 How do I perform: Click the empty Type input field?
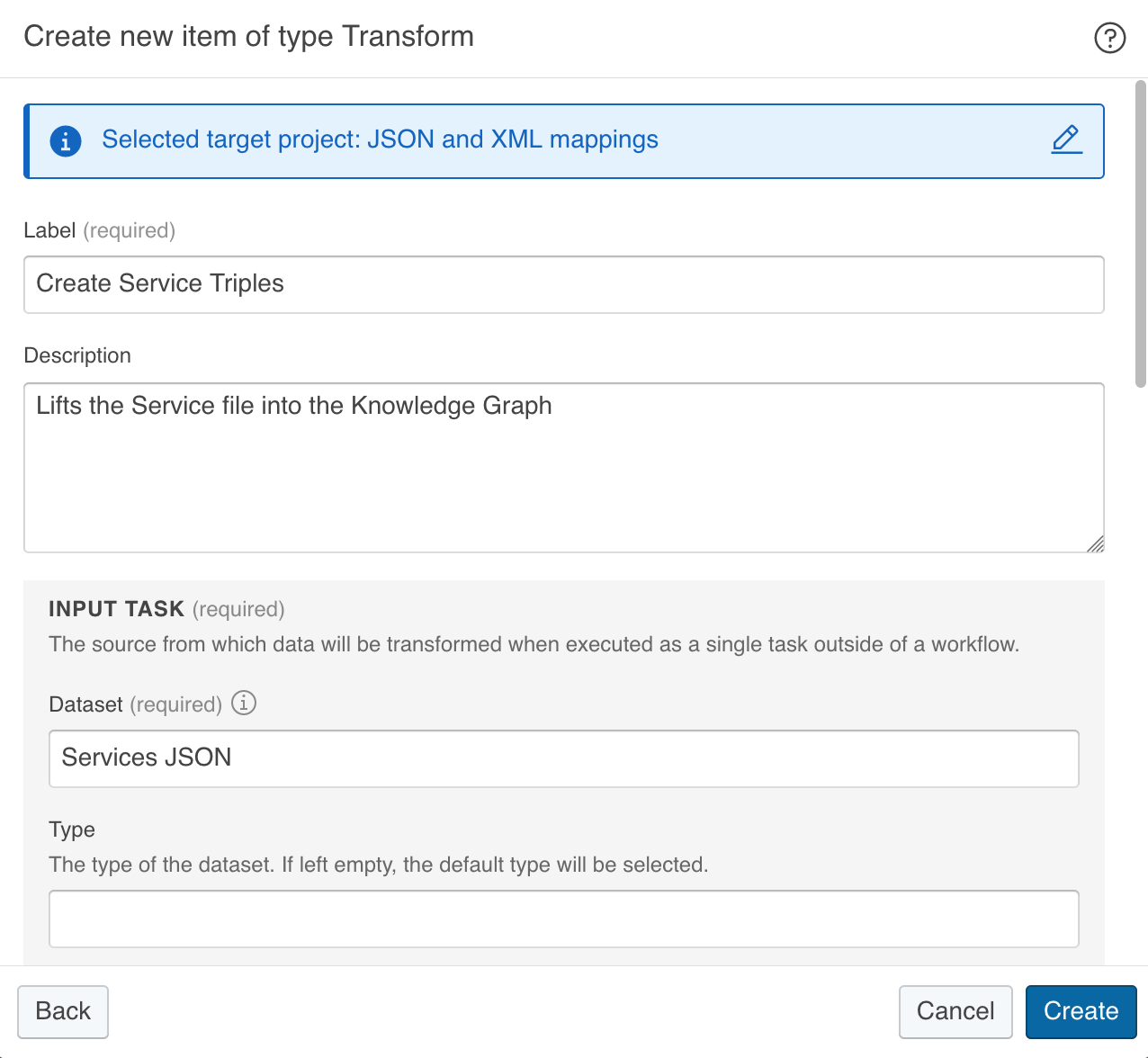[564, 919]
